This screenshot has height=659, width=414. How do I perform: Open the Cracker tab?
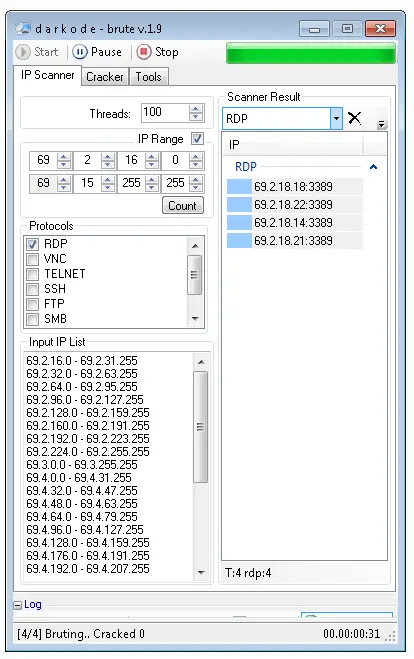click(105, 77)
